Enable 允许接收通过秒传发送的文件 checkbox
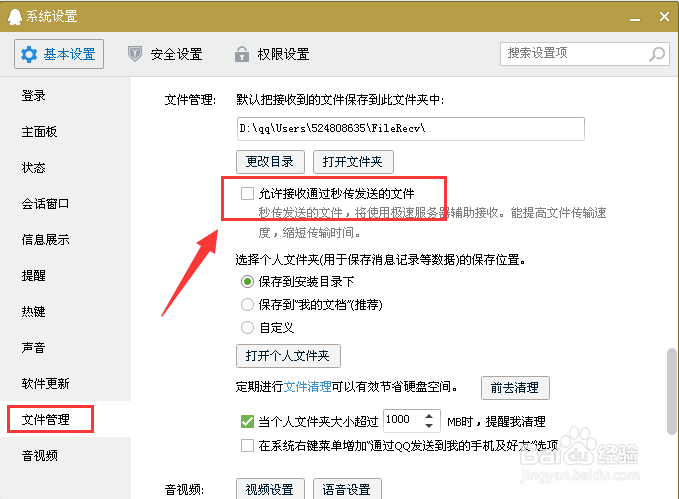 click(x=247, y=193)
